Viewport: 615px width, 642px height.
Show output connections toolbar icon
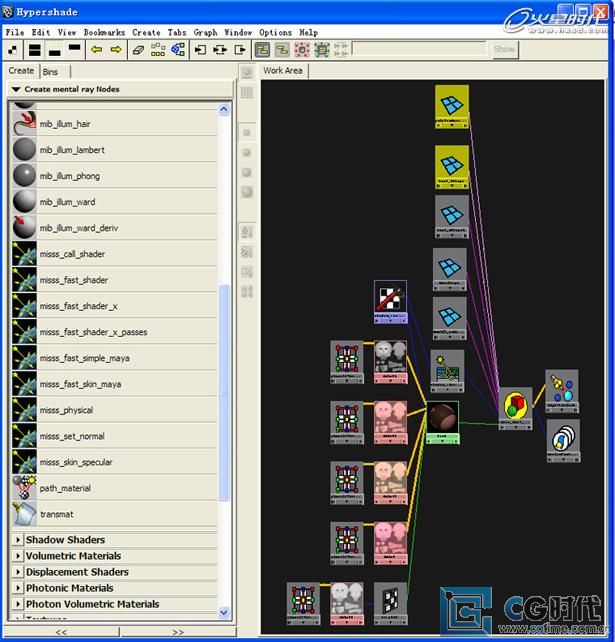click(240, 50)
